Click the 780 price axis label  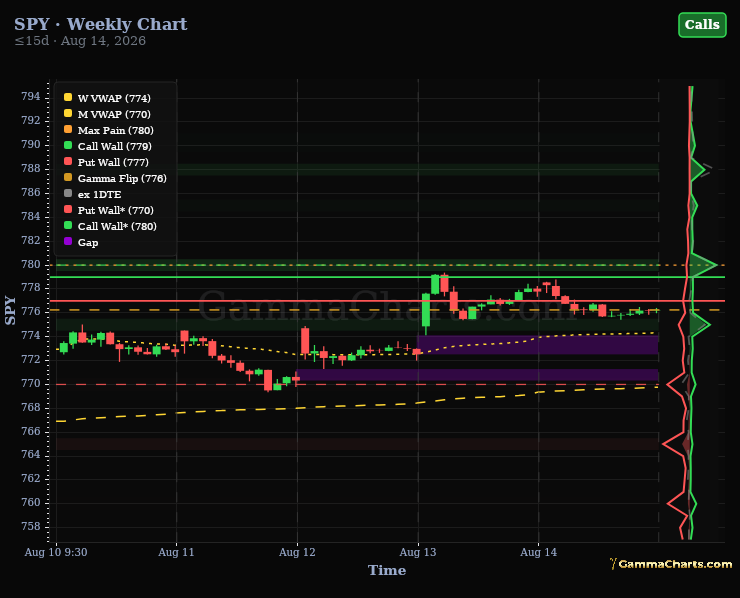(x=31, y=264)
